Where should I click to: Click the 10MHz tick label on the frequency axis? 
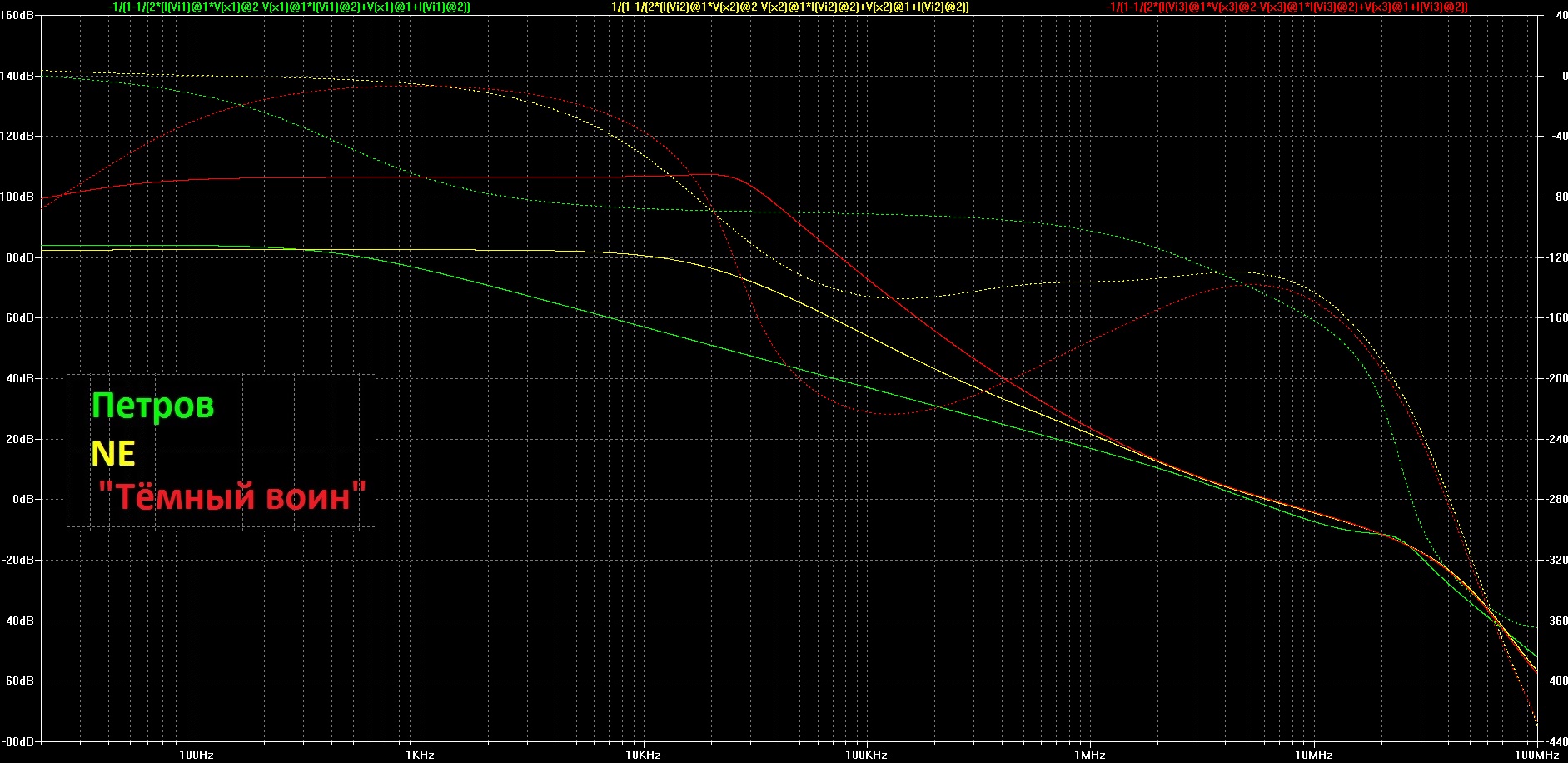pos(1313,755)
